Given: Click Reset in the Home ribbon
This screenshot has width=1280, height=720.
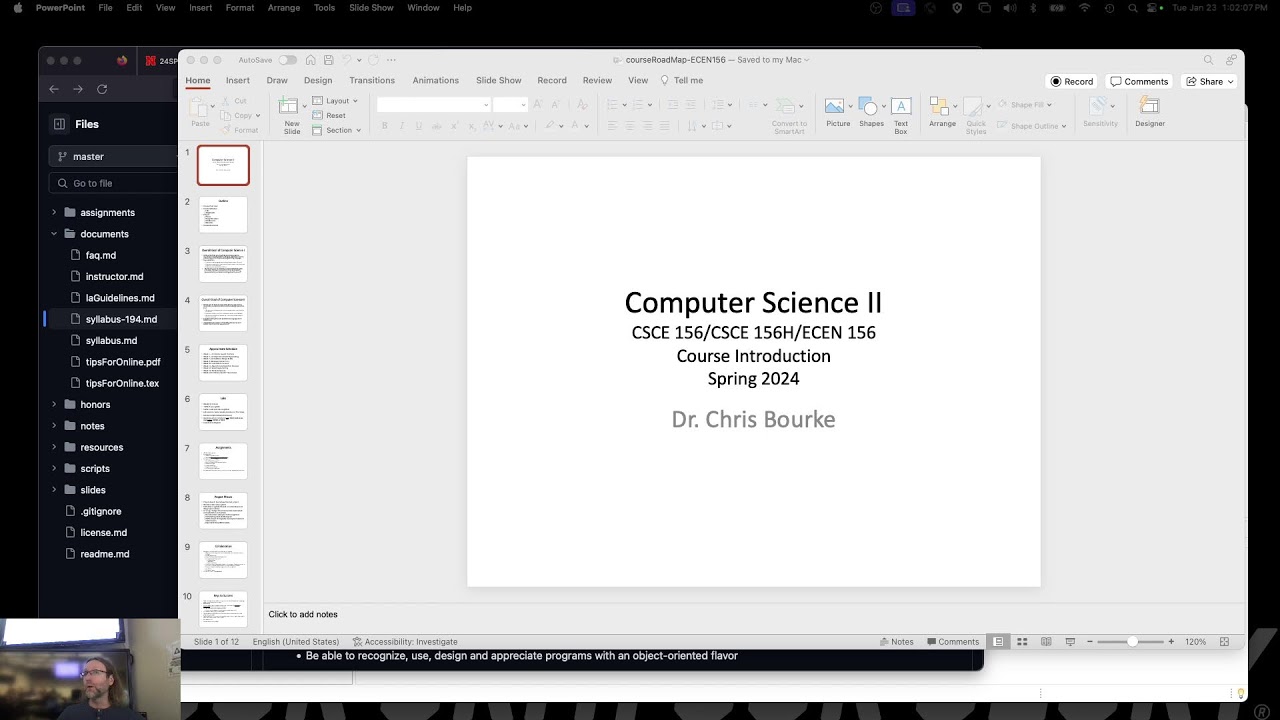Looking at the screenshot, I should click(x=329, y=115).
